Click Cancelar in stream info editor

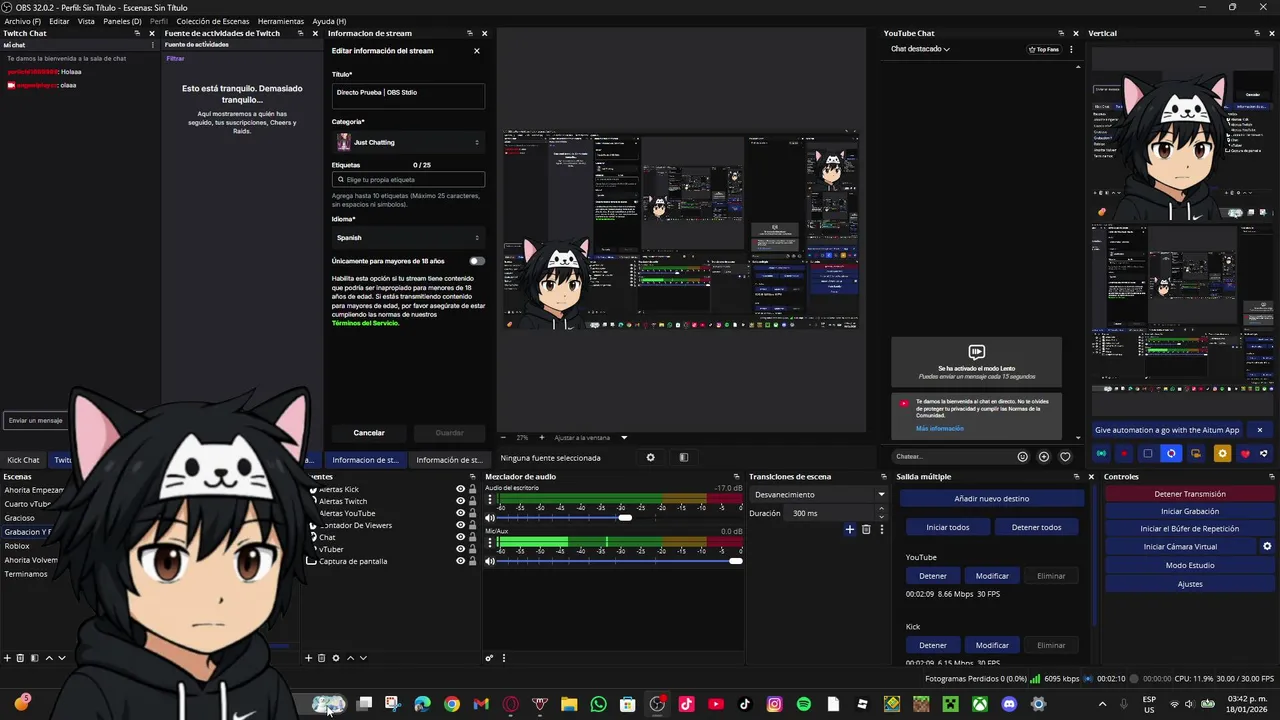pyautogui.click(x=369, y=433)
